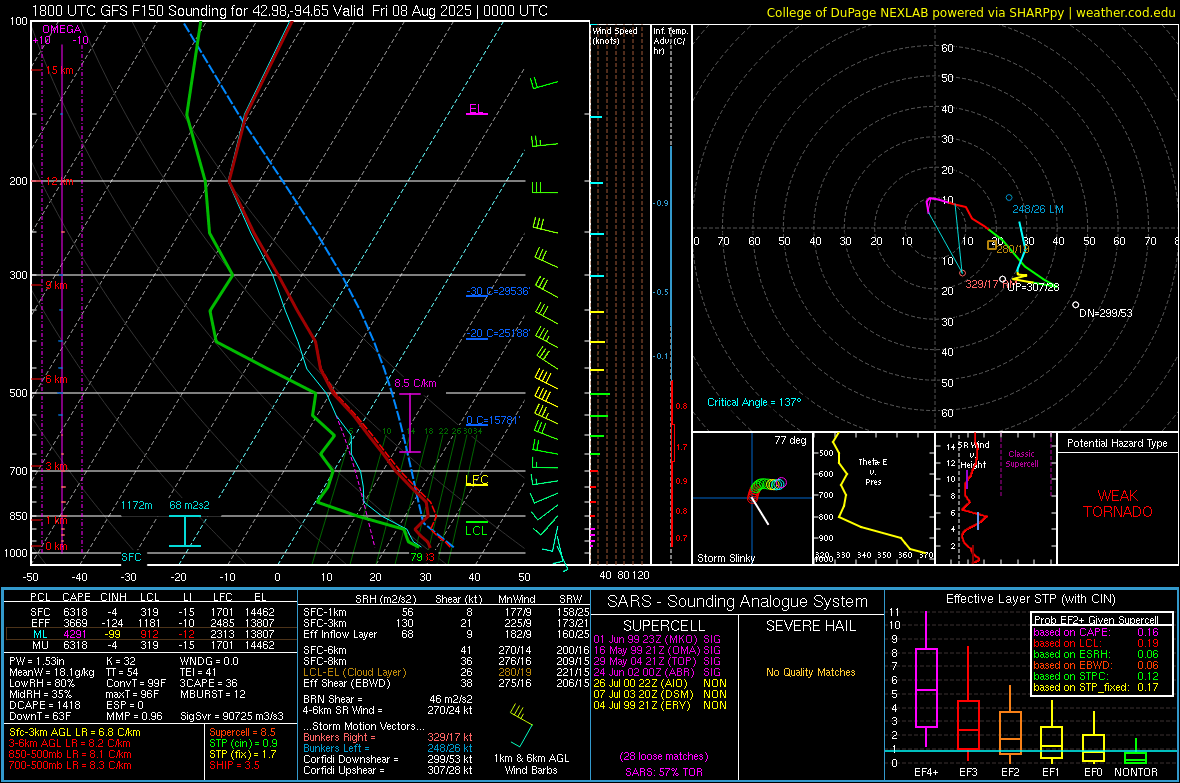This screenshot has height=783, width=1180.
Task: Click the yellow LFC marker
Action: (476, 480)
